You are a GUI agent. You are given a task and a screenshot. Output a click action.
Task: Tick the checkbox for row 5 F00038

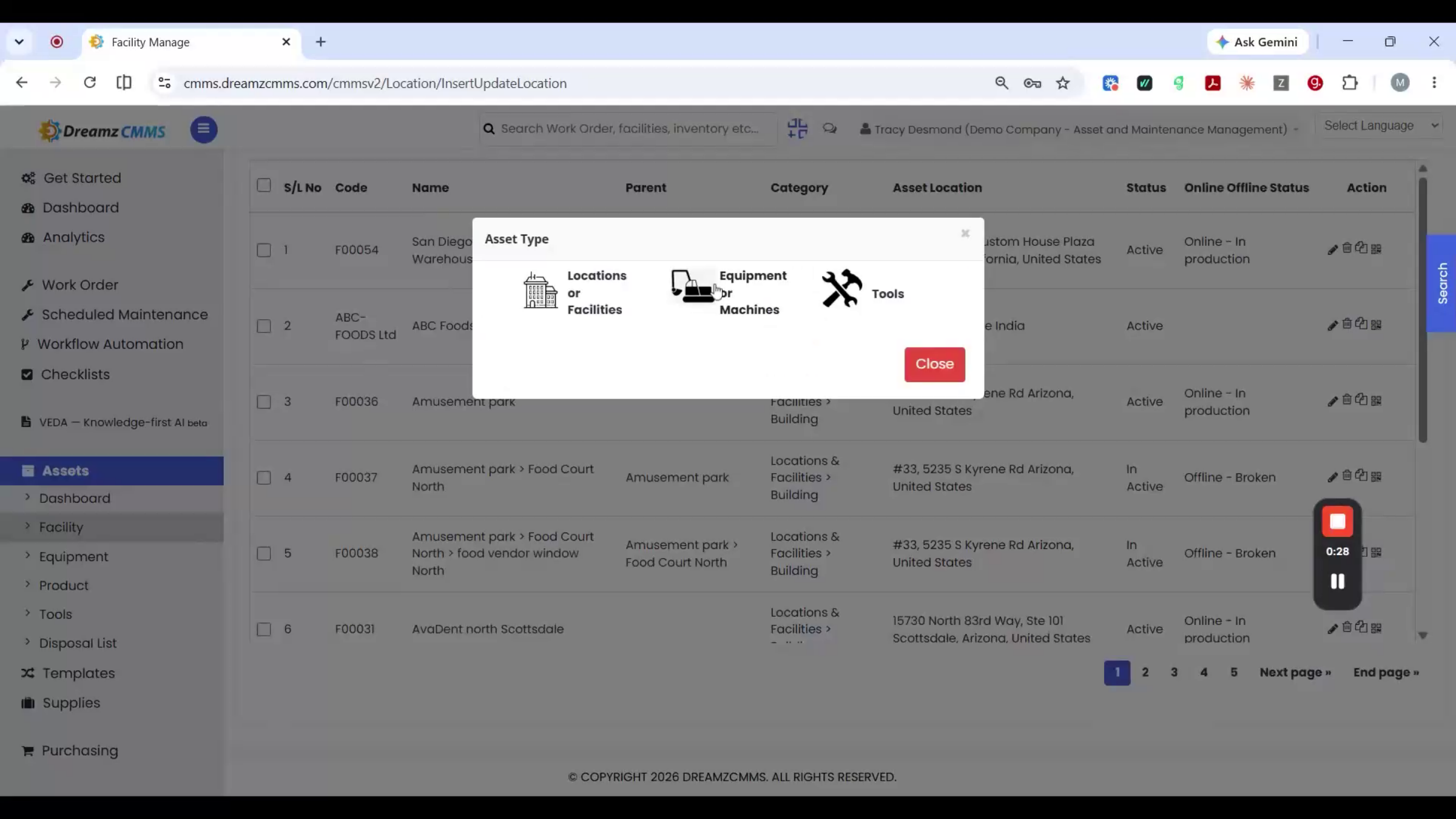(263, 553)
